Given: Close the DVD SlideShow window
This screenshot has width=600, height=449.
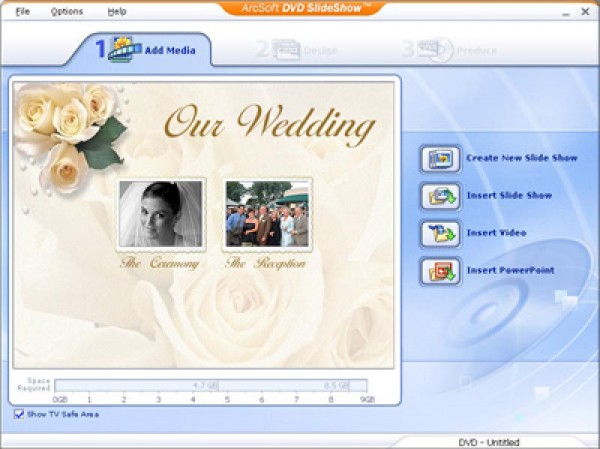Looking at the screenshot, I should coord(585,12).
